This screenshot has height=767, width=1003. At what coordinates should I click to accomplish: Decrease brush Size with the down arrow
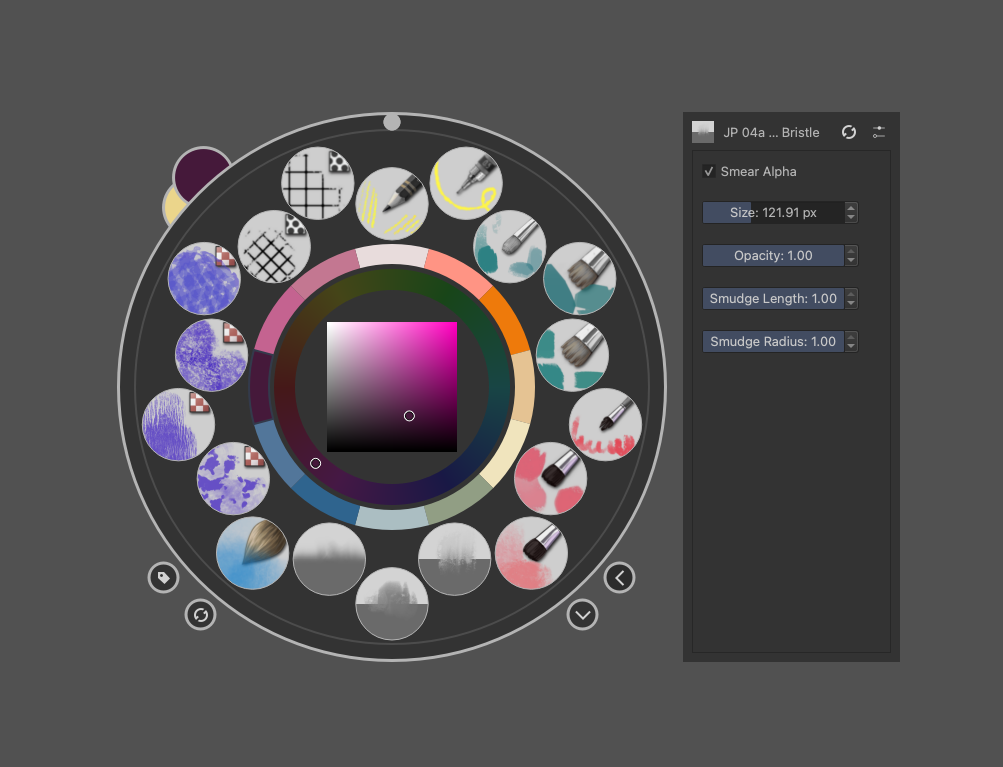tap(851, 217)
